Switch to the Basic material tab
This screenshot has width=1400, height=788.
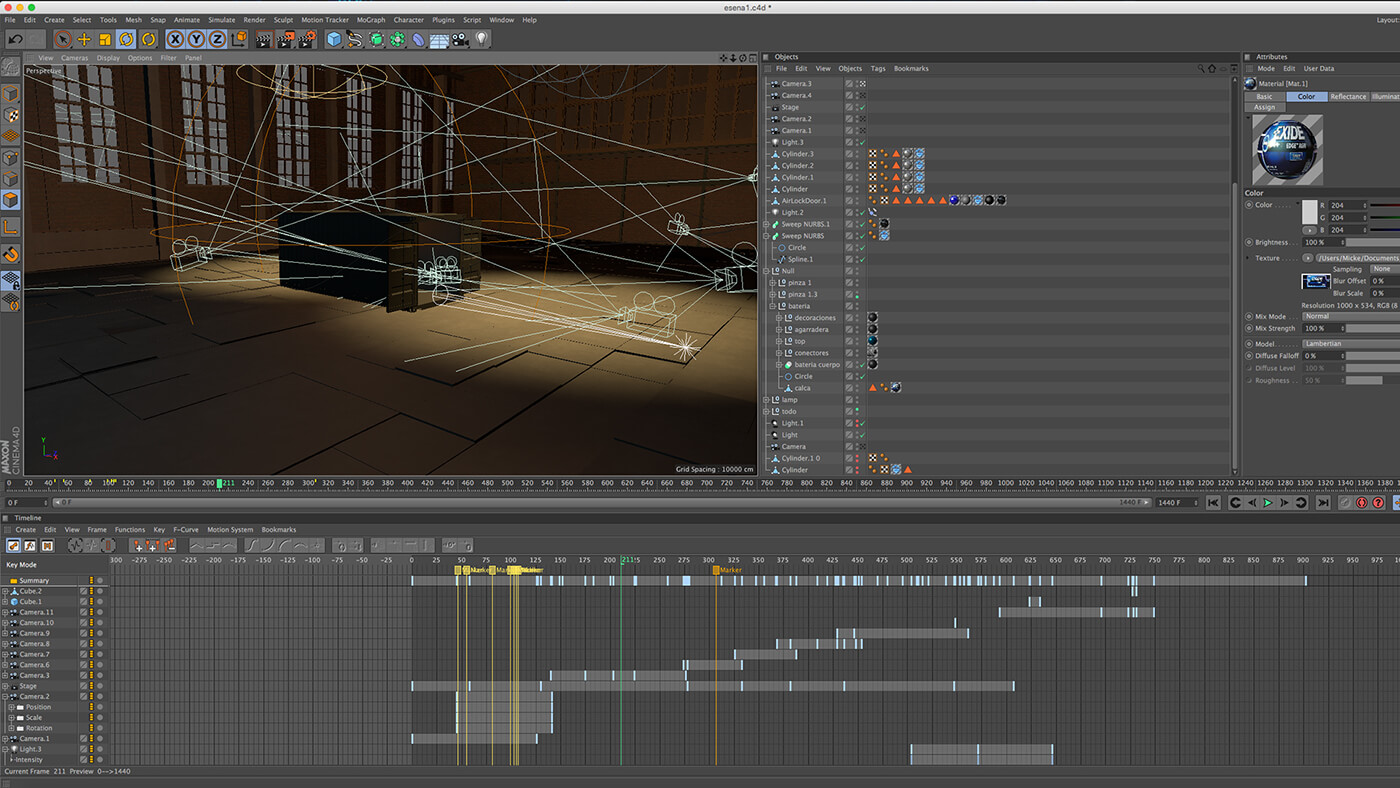1265,96
